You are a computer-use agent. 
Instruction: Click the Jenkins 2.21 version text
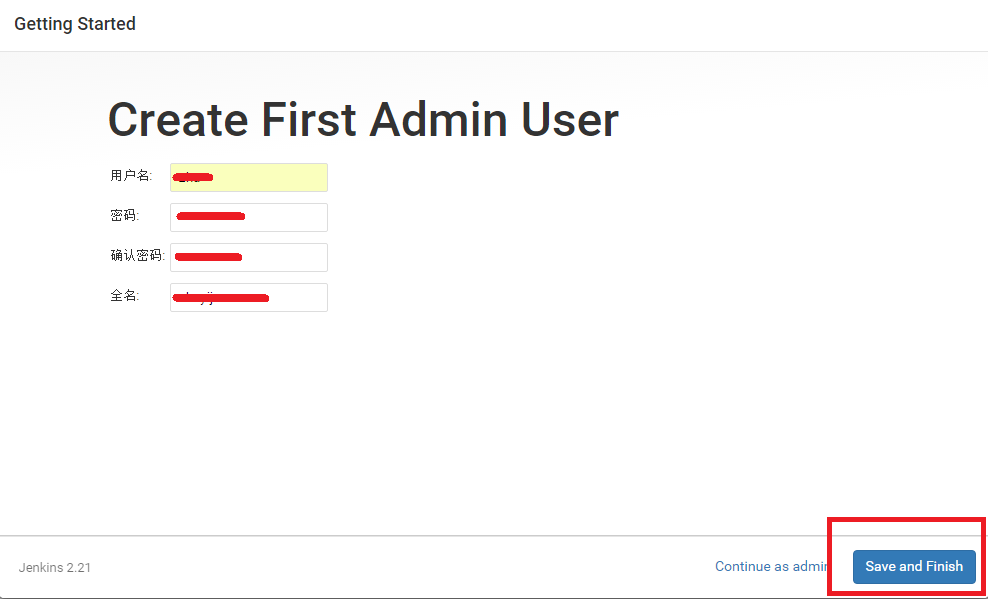(x=55, y=568)
